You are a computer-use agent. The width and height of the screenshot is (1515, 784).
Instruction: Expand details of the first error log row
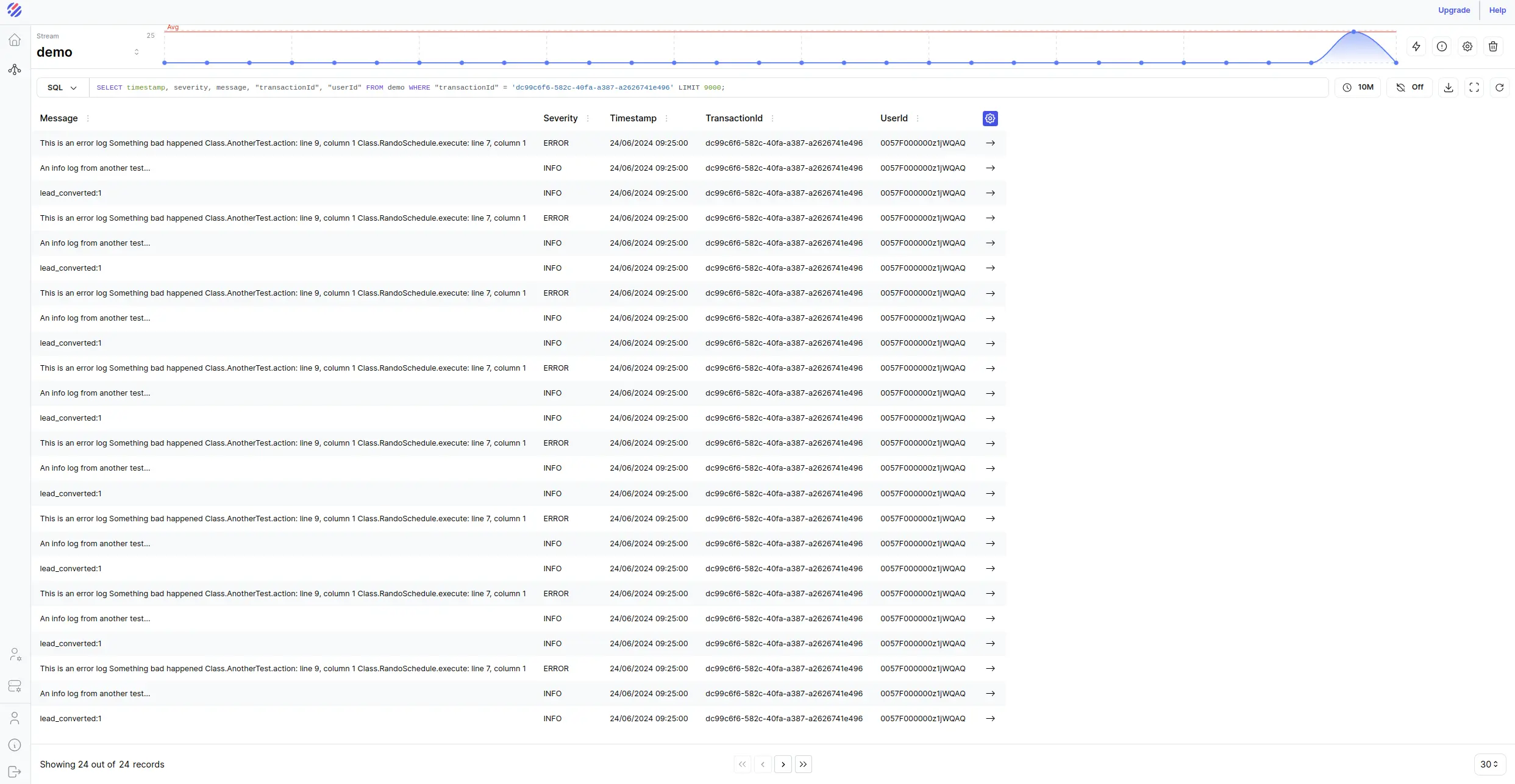pyautogui.click(x=990, y=143)
